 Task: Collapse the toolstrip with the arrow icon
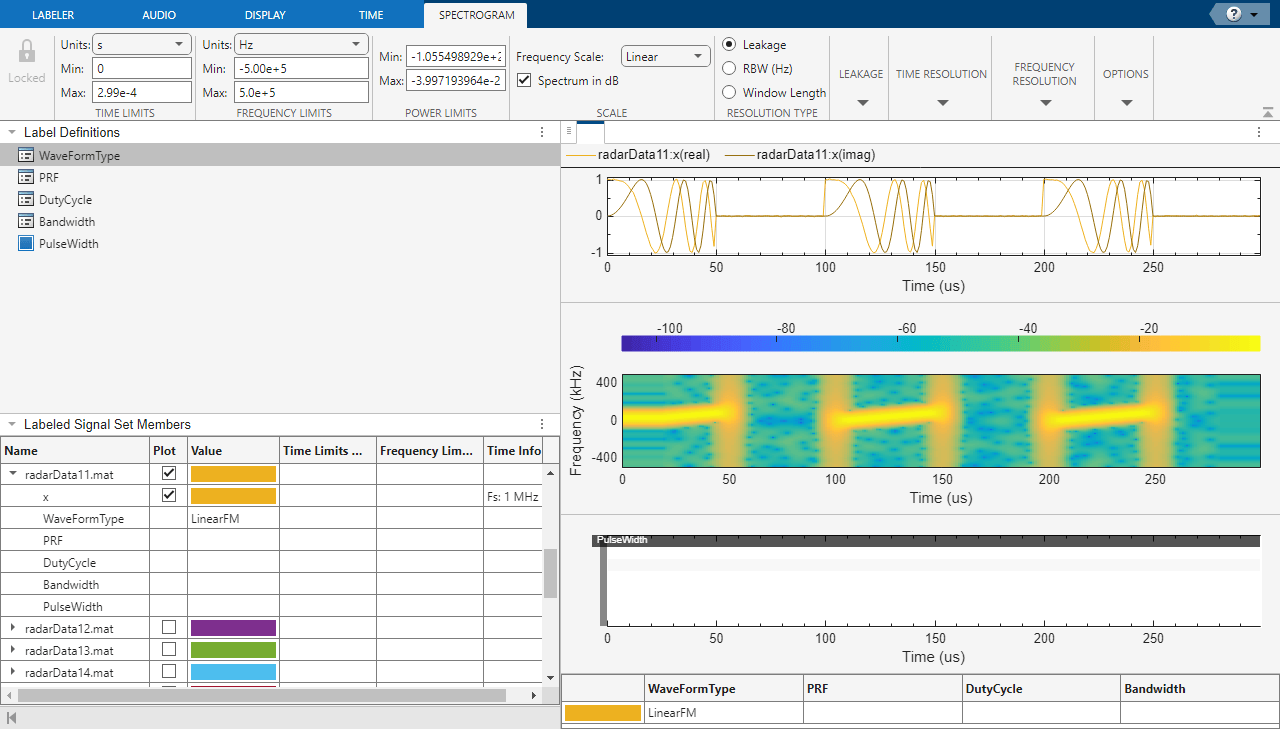1268,112
